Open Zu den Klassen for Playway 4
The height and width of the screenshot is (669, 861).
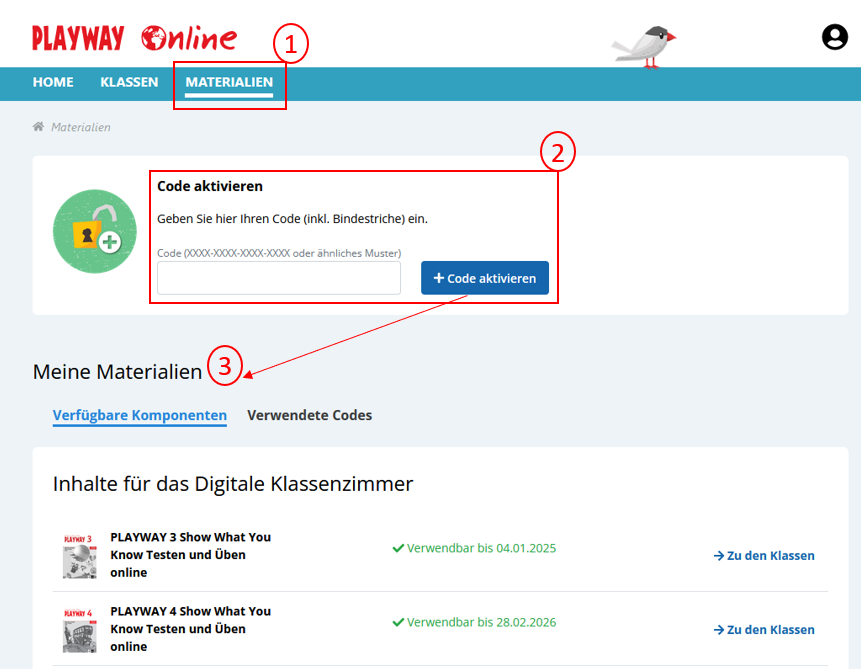tap(764, 630)
